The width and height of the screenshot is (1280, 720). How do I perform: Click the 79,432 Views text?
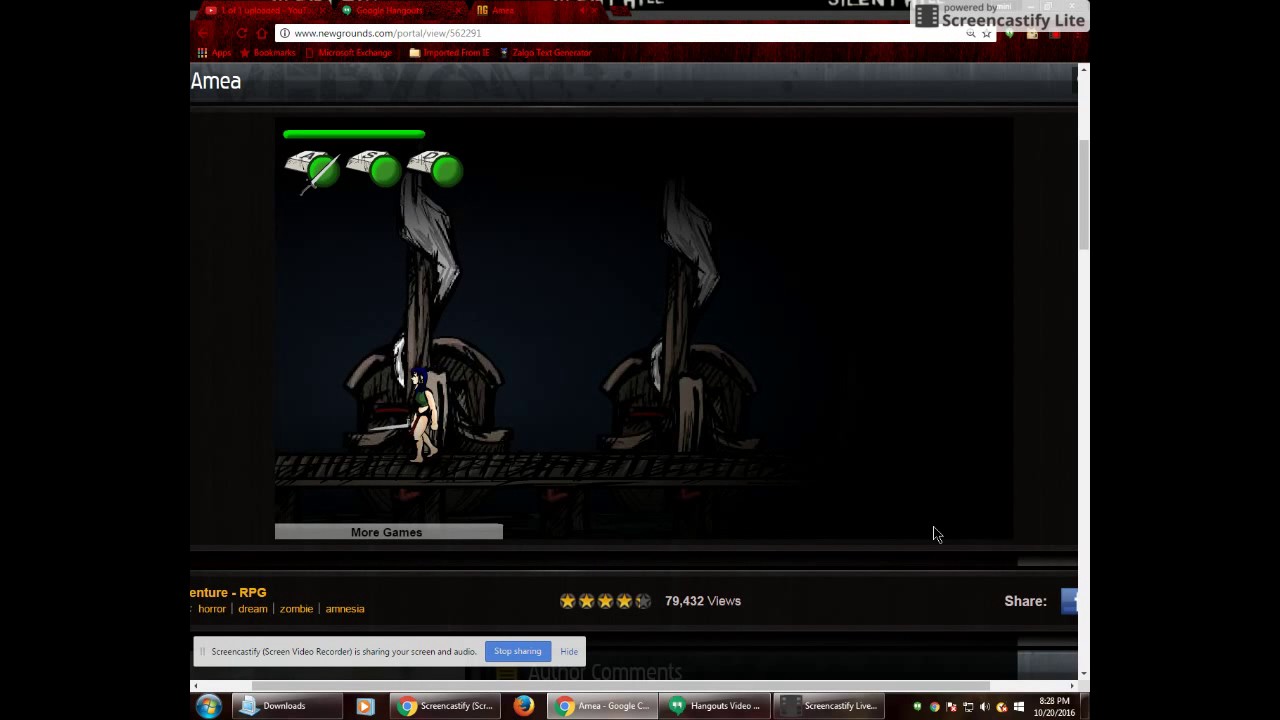[703, 601]
